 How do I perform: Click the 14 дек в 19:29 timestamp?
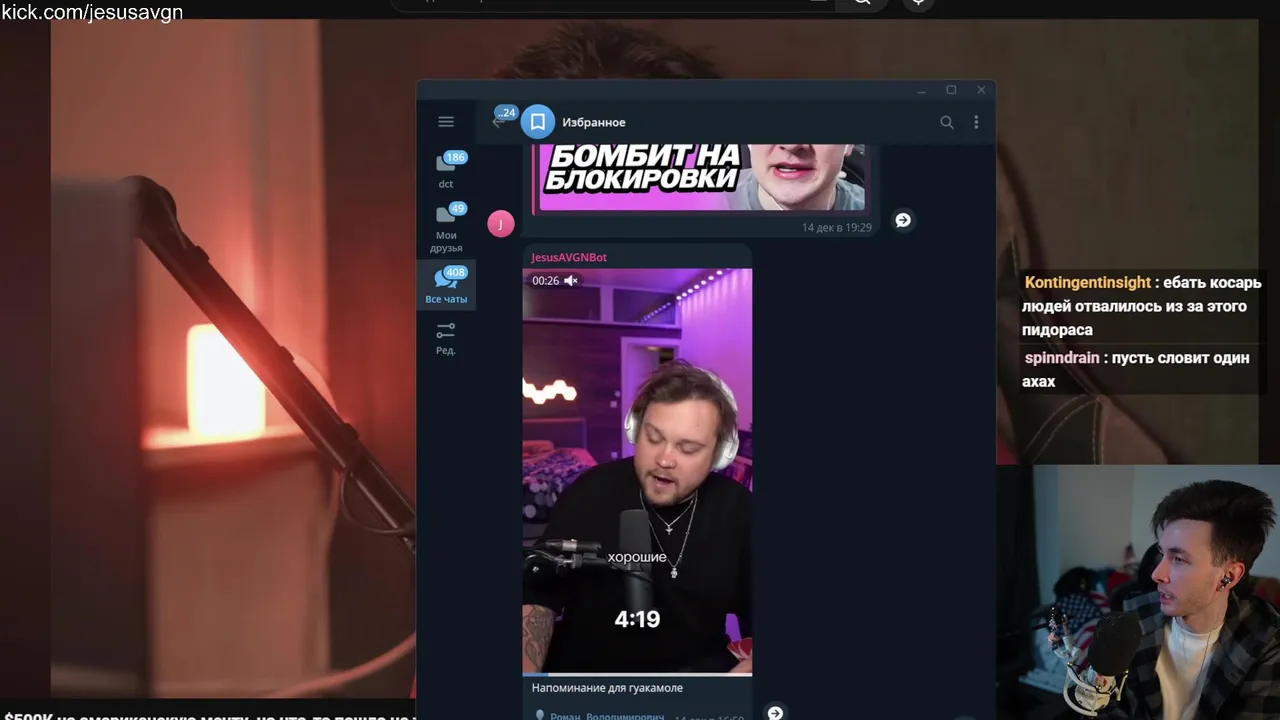point(836,228)
